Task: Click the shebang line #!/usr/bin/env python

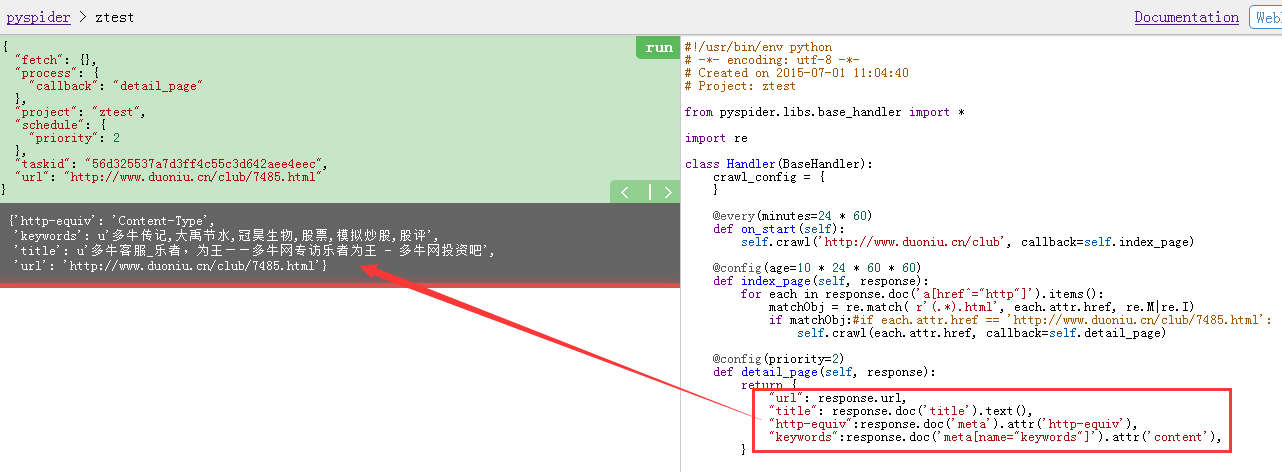Action: click(x=758, y=47)
